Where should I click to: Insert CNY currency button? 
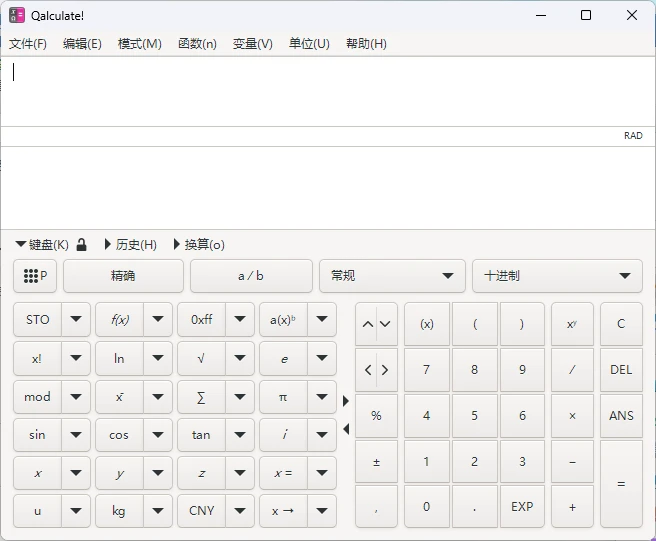(x=202, y=511)
